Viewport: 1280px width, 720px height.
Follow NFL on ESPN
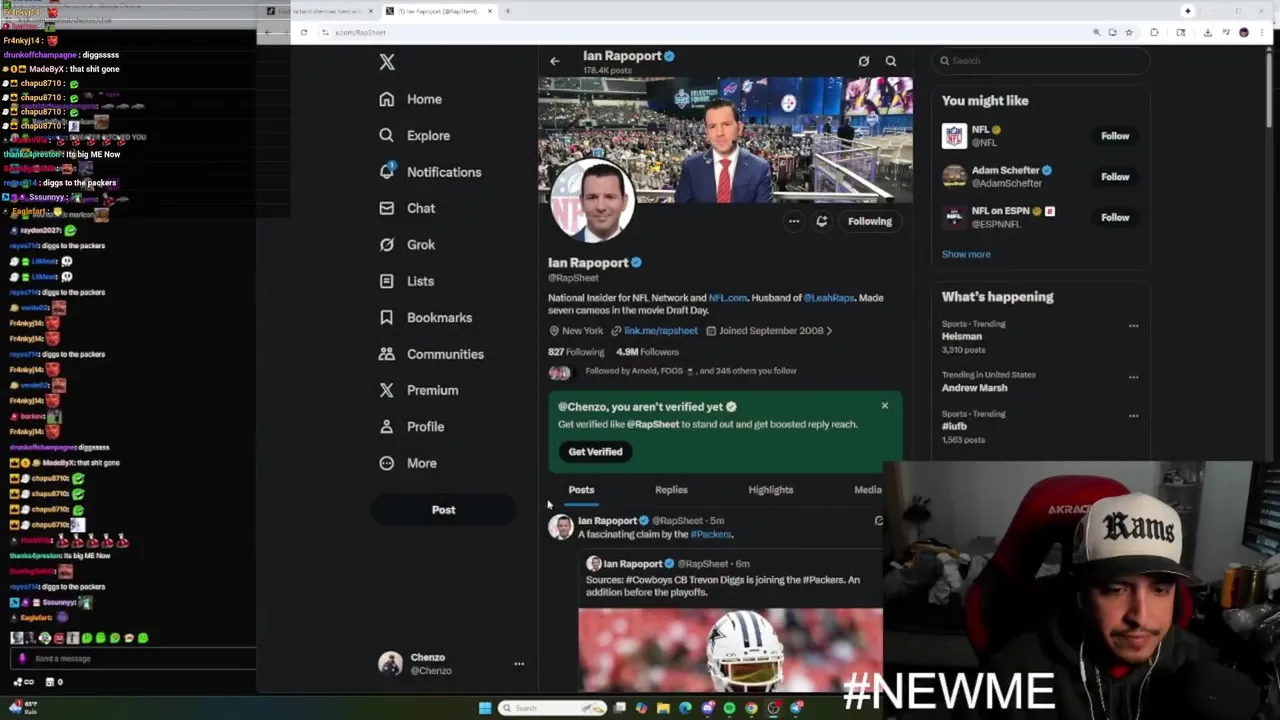click(x=1115, y=218)
